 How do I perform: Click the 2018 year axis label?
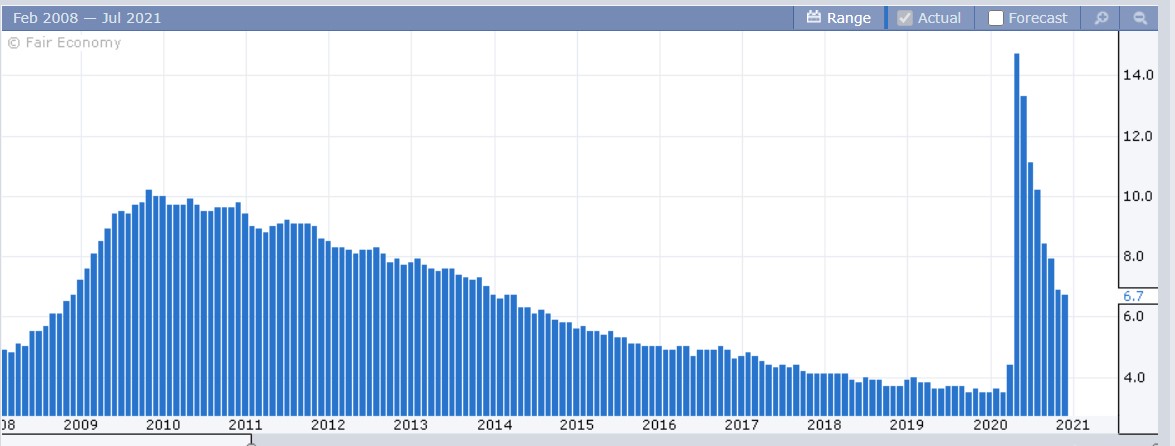pyautogui.click(x=824, y=425)
